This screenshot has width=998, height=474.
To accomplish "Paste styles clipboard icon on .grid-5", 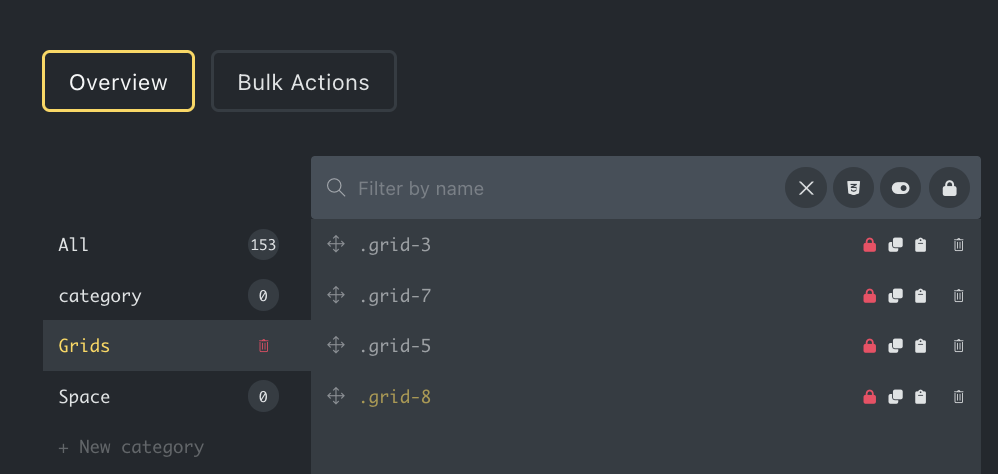I will tap(920, 346).
